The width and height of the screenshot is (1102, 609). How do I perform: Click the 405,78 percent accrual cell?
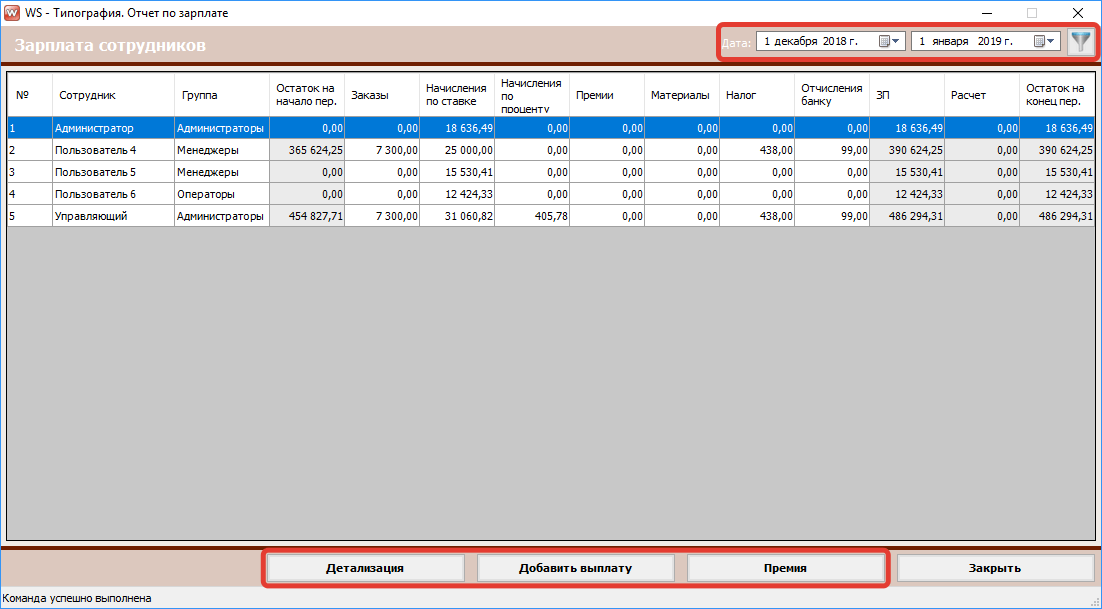click(x=532, y=216)
